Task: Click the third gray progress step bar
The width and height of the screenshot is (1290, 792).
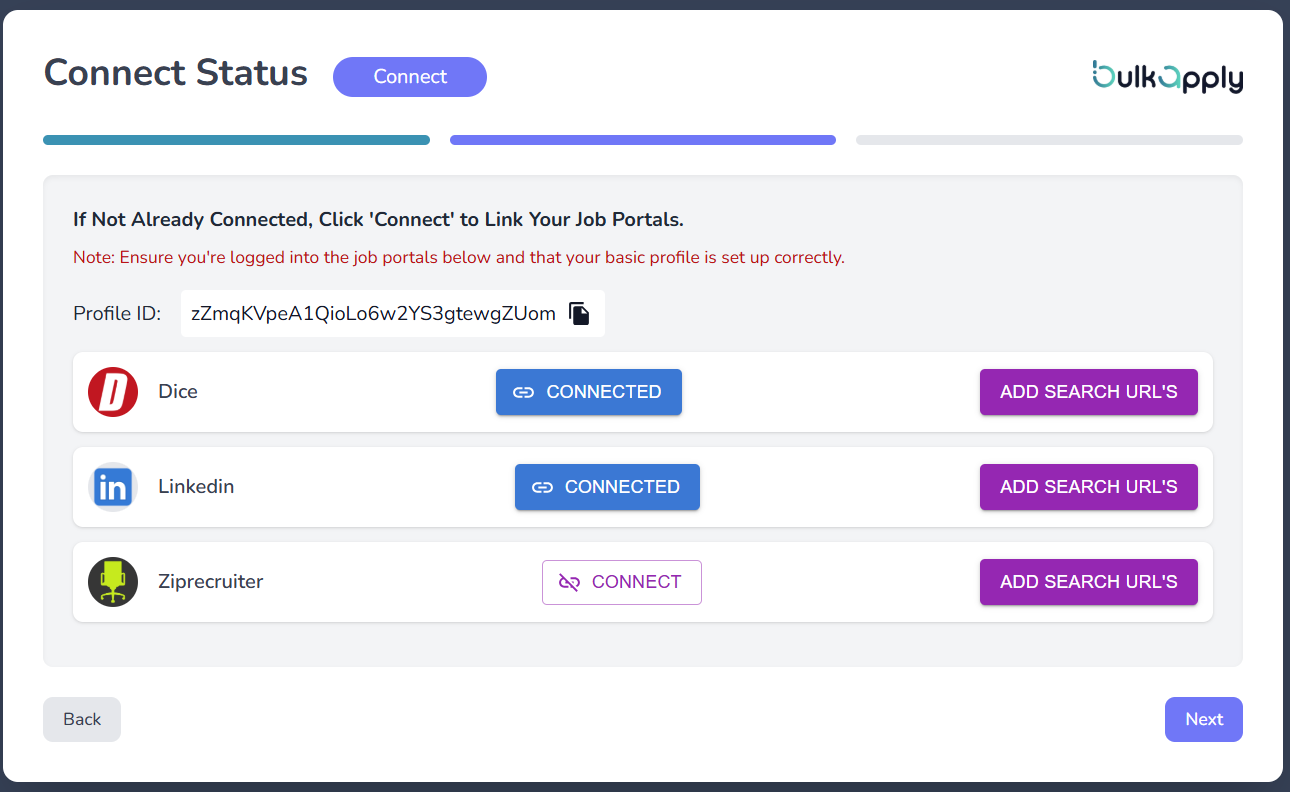Action: click(x=1049, y=140)
